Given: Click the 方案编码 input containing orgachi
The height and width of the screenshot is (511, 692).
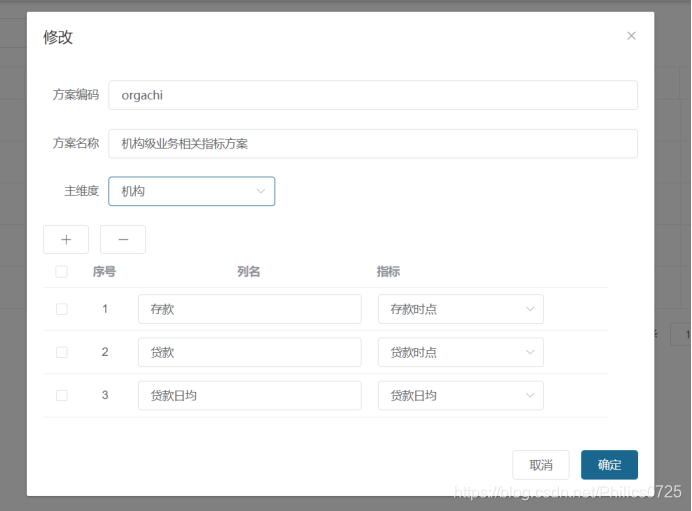Looking at the screenshot, I should pos(373,95).
